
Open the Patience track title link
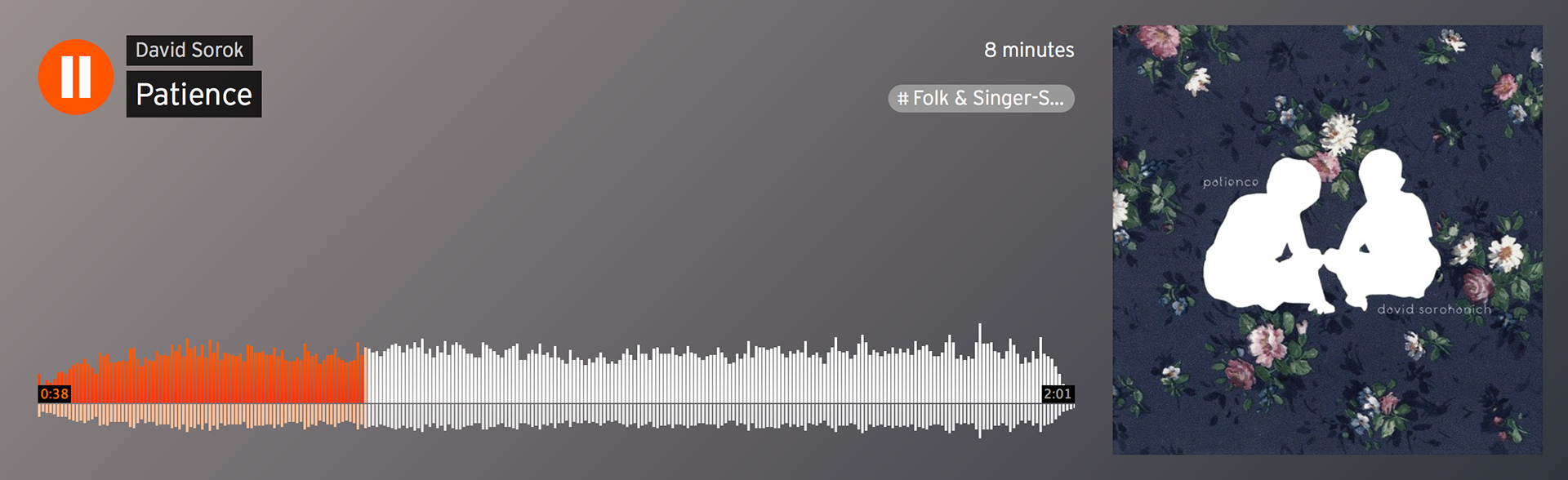coord(194,95)
